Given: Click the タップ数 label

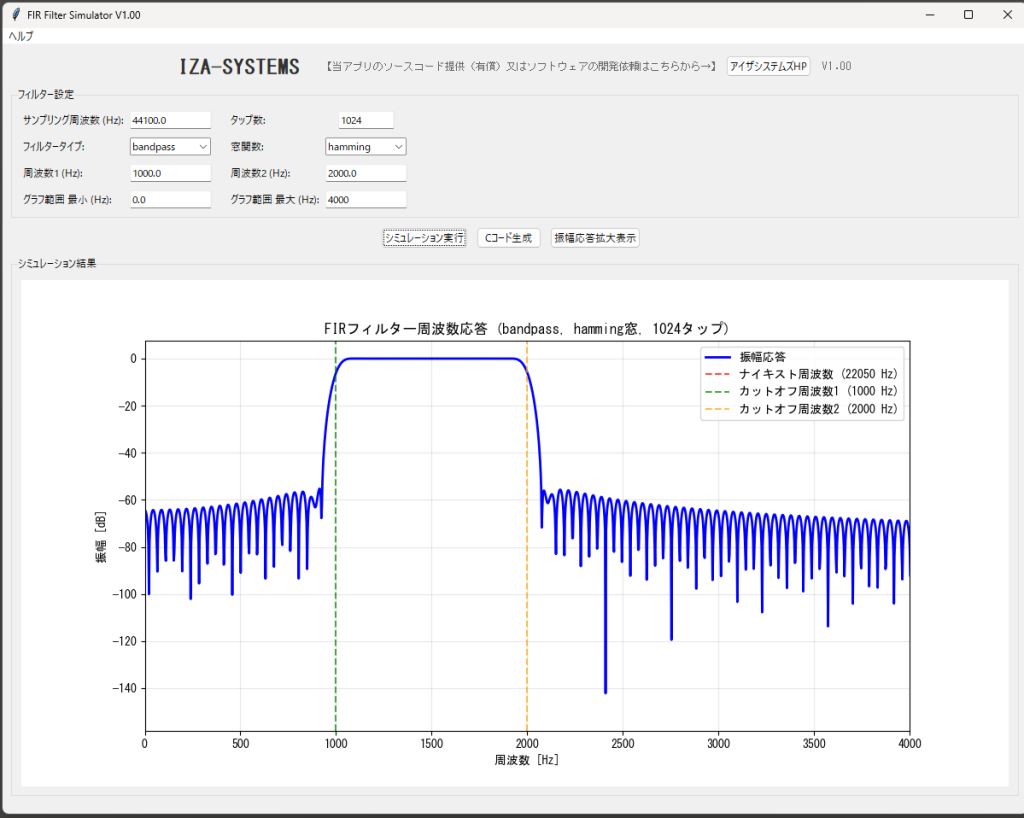Looking at the screenshot, I should click(248, 120).
